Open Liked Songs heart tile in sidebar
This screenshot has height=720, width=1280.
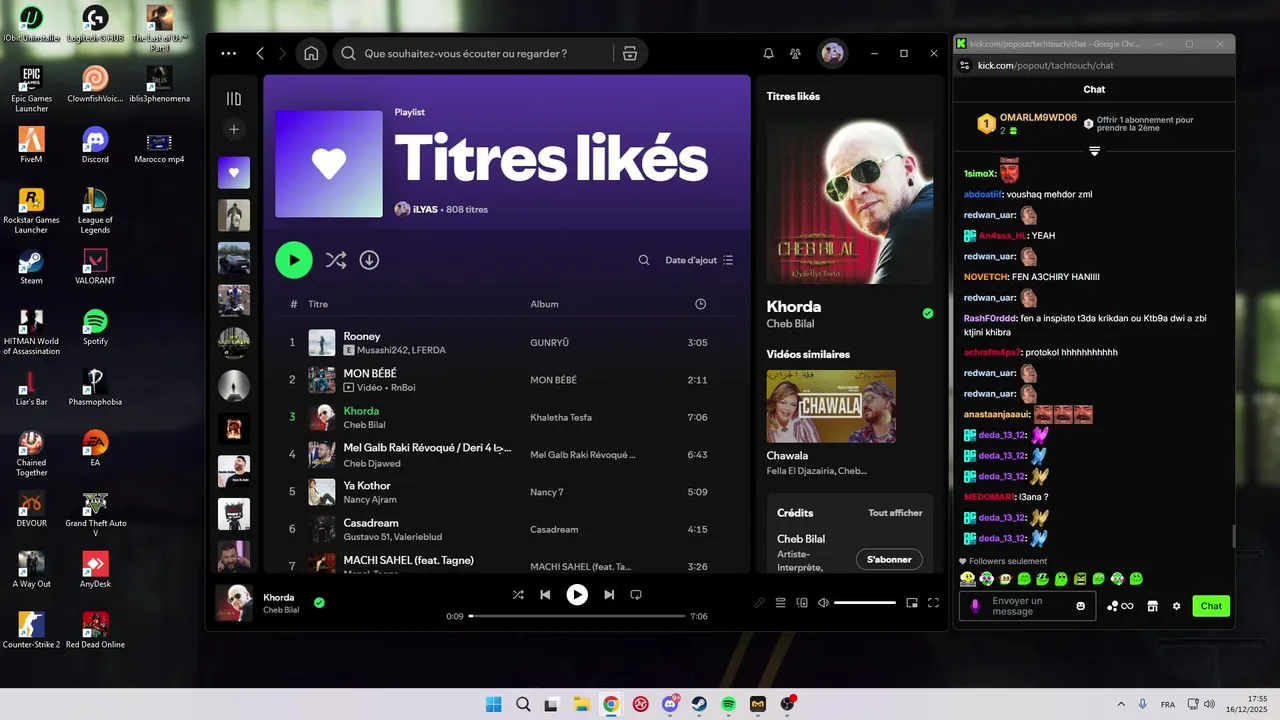pos(234,172)
